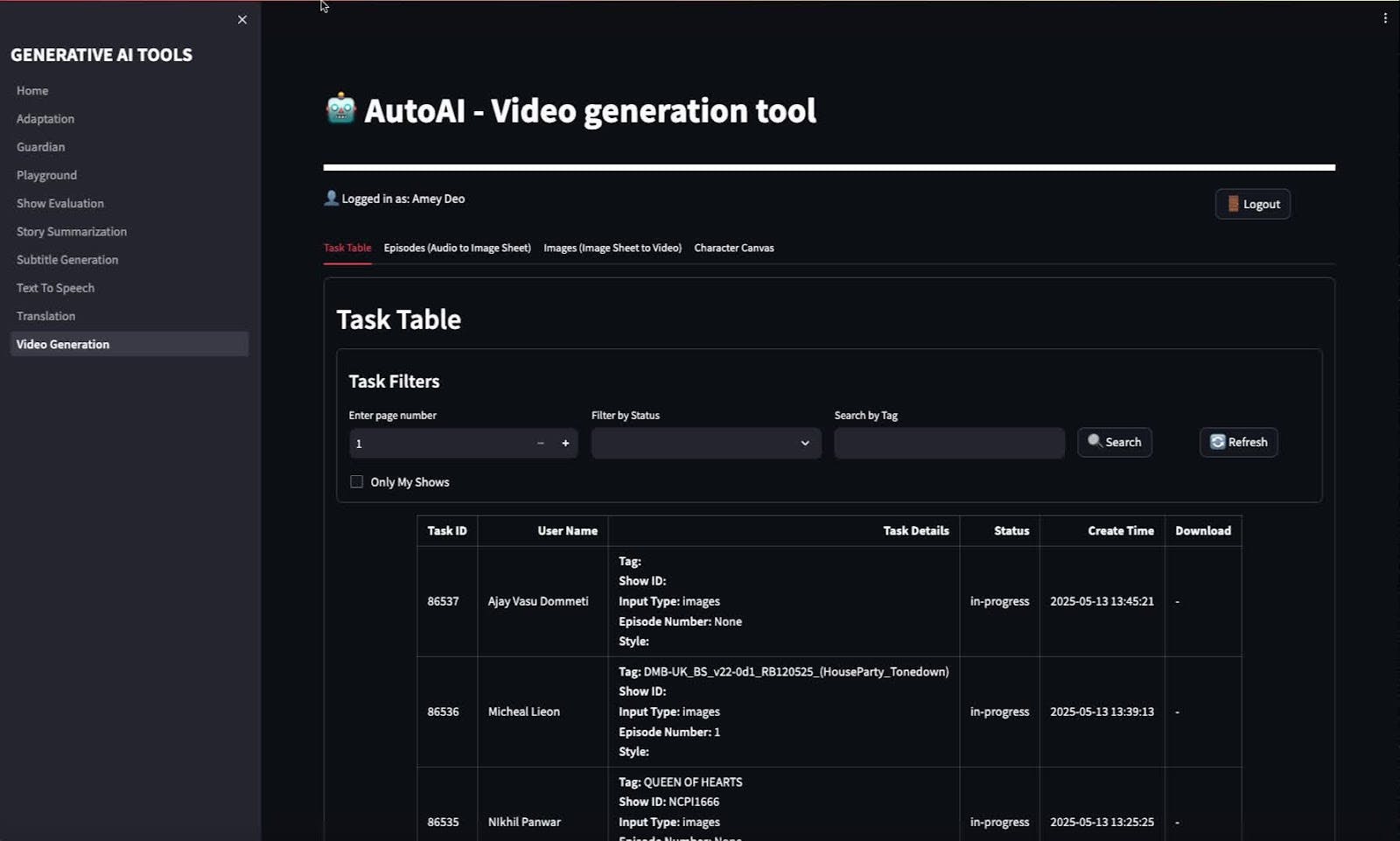1400x841 pixels.
Task: Open the Images (Image Sheet to Video) tab
Action: [612, 249]
